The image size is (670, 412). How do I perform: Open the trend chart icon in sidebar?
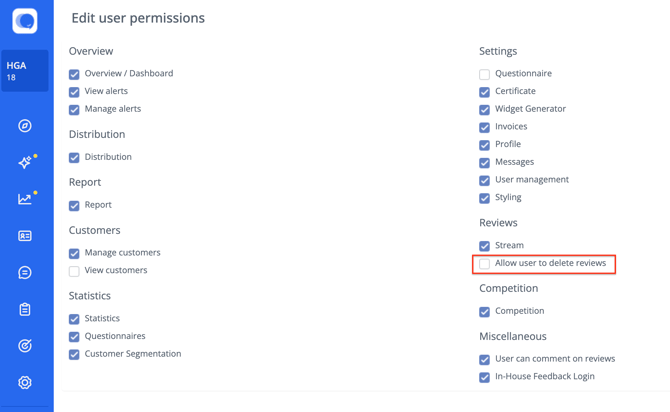tap(25, 199)
